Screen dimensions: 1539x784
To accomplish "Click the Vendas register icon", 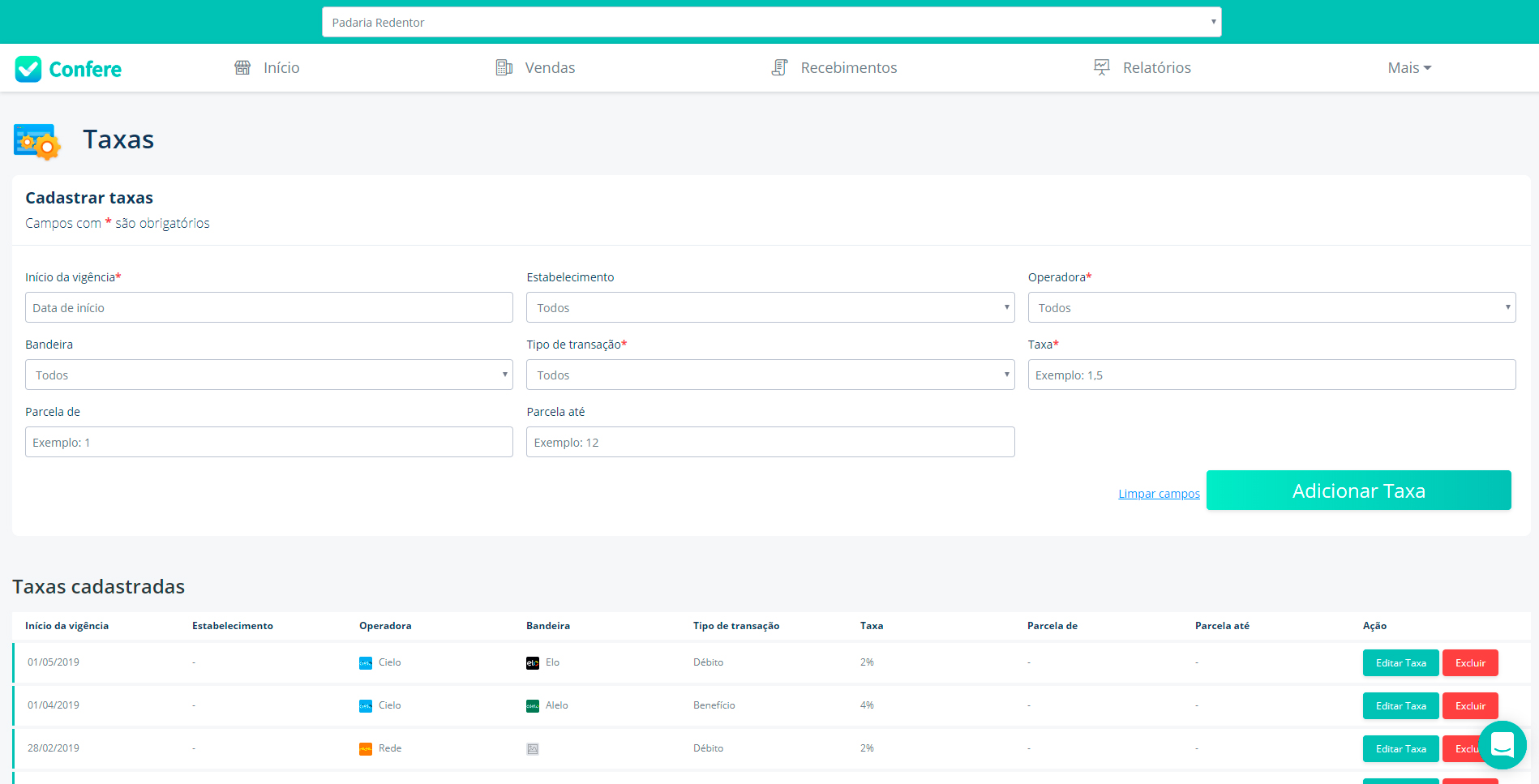I will click(x=504, y=67).
